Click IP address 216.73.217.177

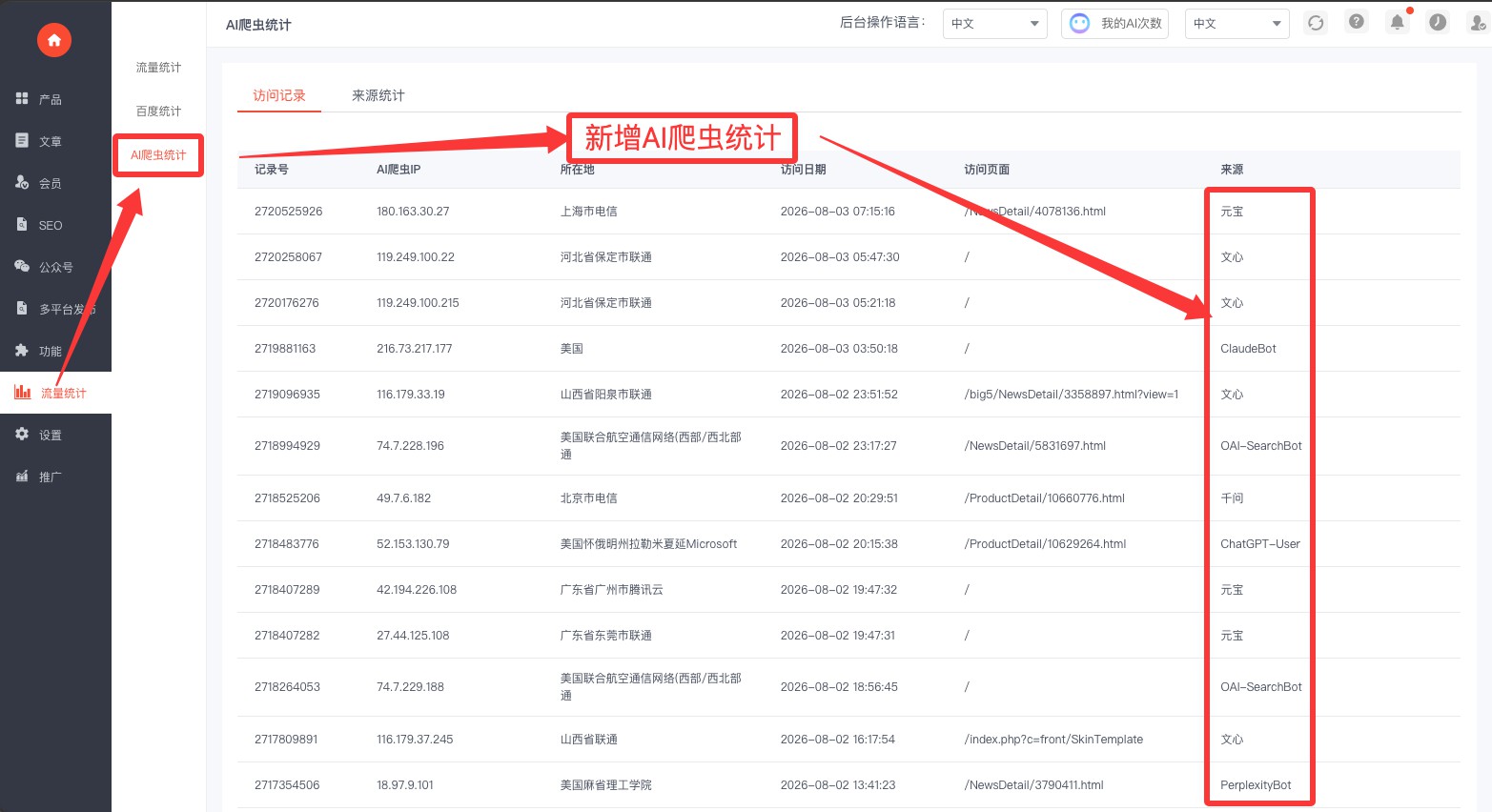click(x=415, y=349)
